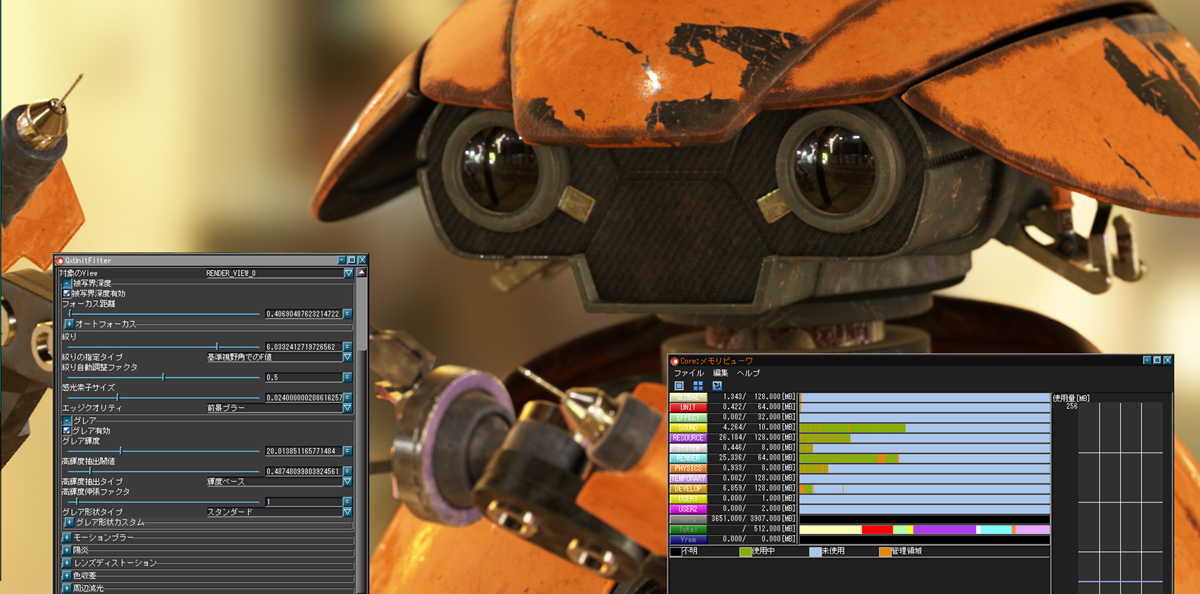Click the small button beside 感光素子サイズ value
This screenshot has height=594, width=1200.
pyautogui.click(x=347, y=398)
